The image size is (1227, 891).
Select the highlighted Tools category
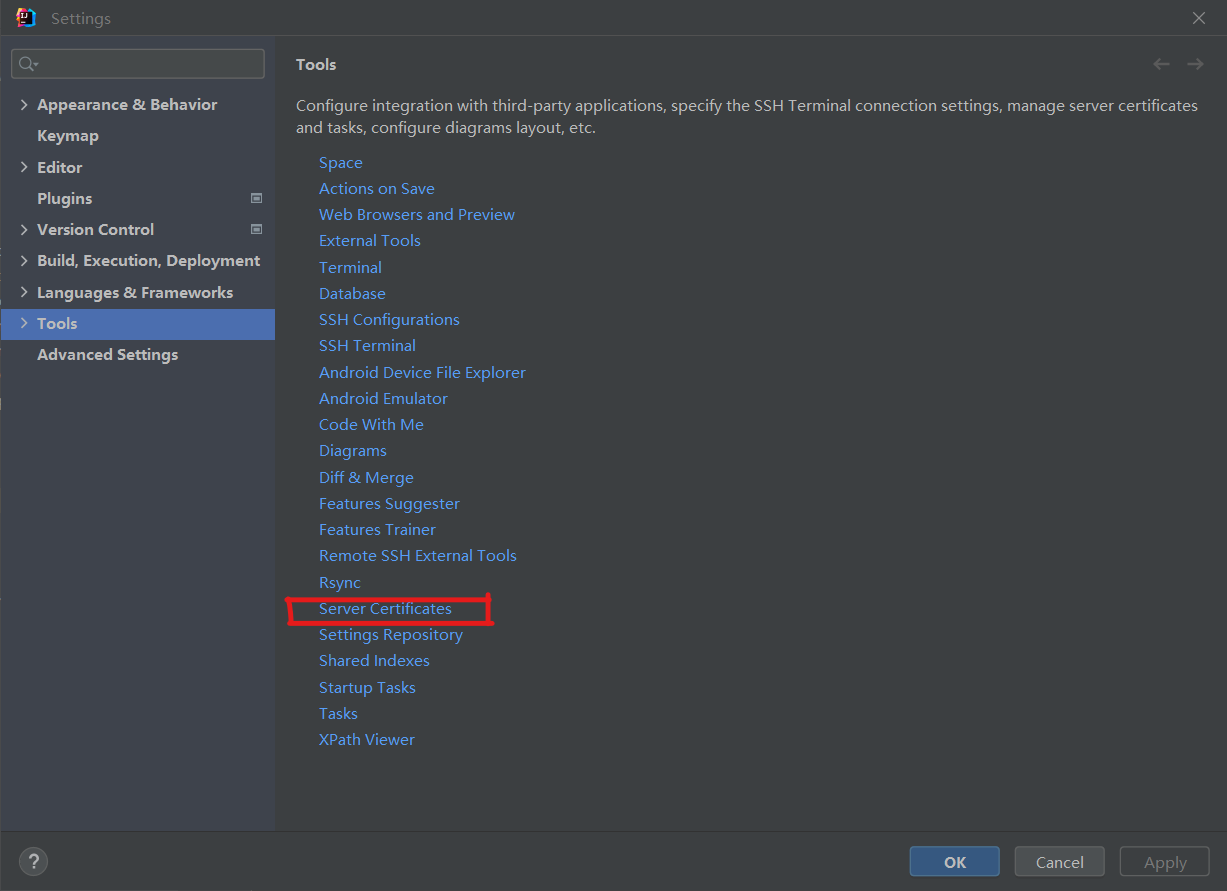click(138, 323)
